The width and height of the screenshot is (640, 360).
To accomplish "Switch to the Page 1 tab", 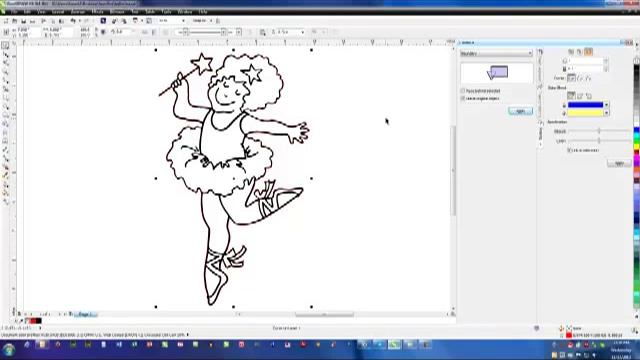I will point(86,314).
